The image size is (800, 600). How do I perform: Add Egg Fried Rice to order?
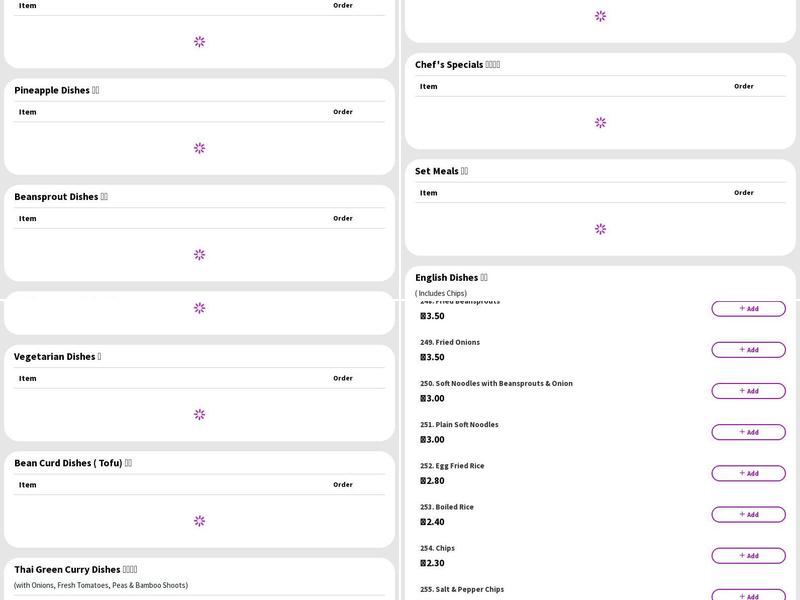point(748,473)
